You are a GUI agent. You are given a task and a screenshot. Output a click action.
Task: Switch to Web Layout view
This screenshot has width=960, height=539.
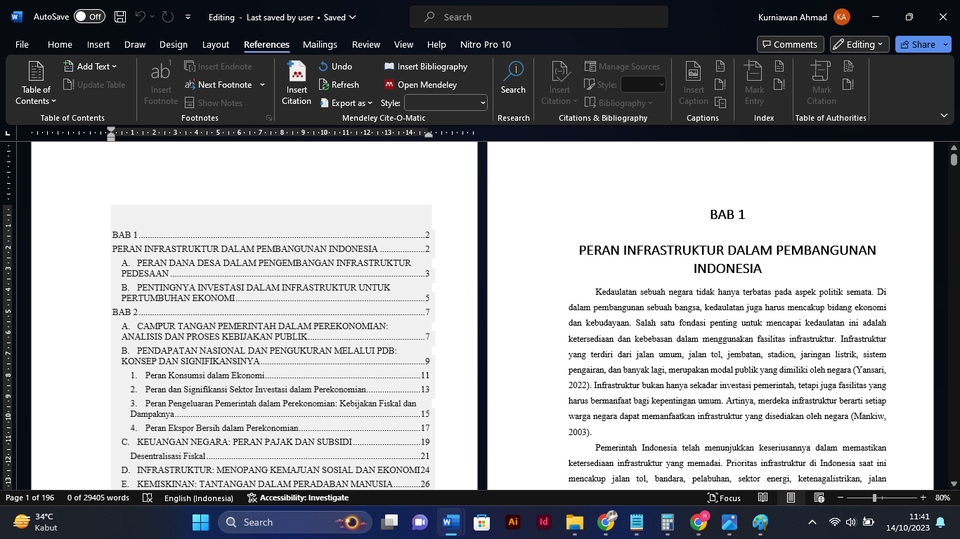click(x=819, y=498)
